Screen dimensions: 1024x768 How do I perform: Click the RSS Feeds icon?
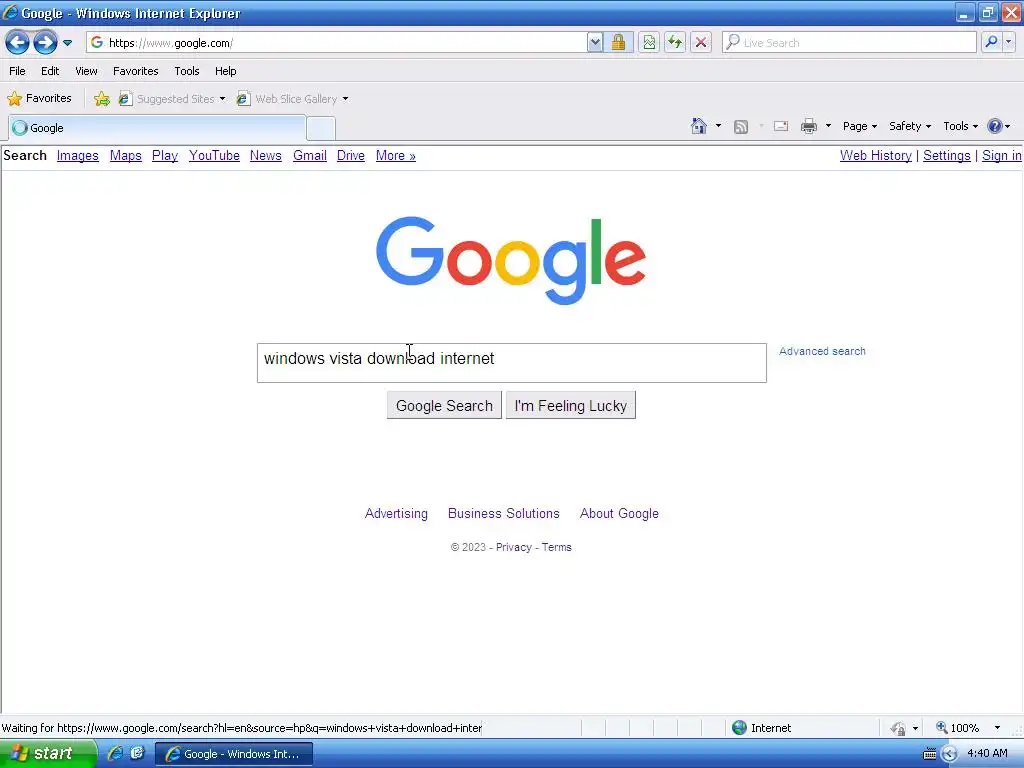(x=741, y=127)
